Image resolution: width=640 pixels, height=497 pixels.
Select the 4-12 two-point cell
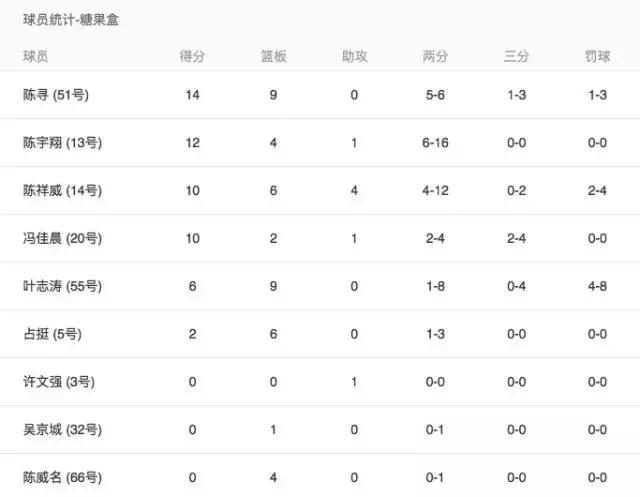[435, 191]
